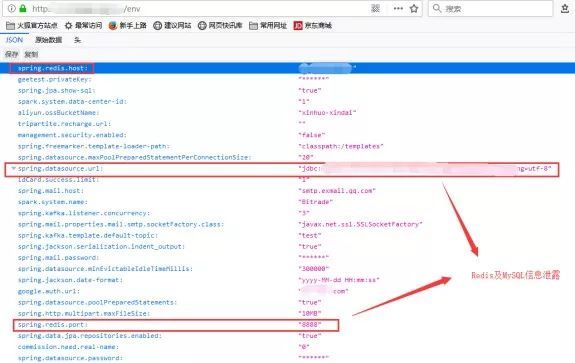Select the spring.datasource.poolPreparedStatements key

pos(97,302)
